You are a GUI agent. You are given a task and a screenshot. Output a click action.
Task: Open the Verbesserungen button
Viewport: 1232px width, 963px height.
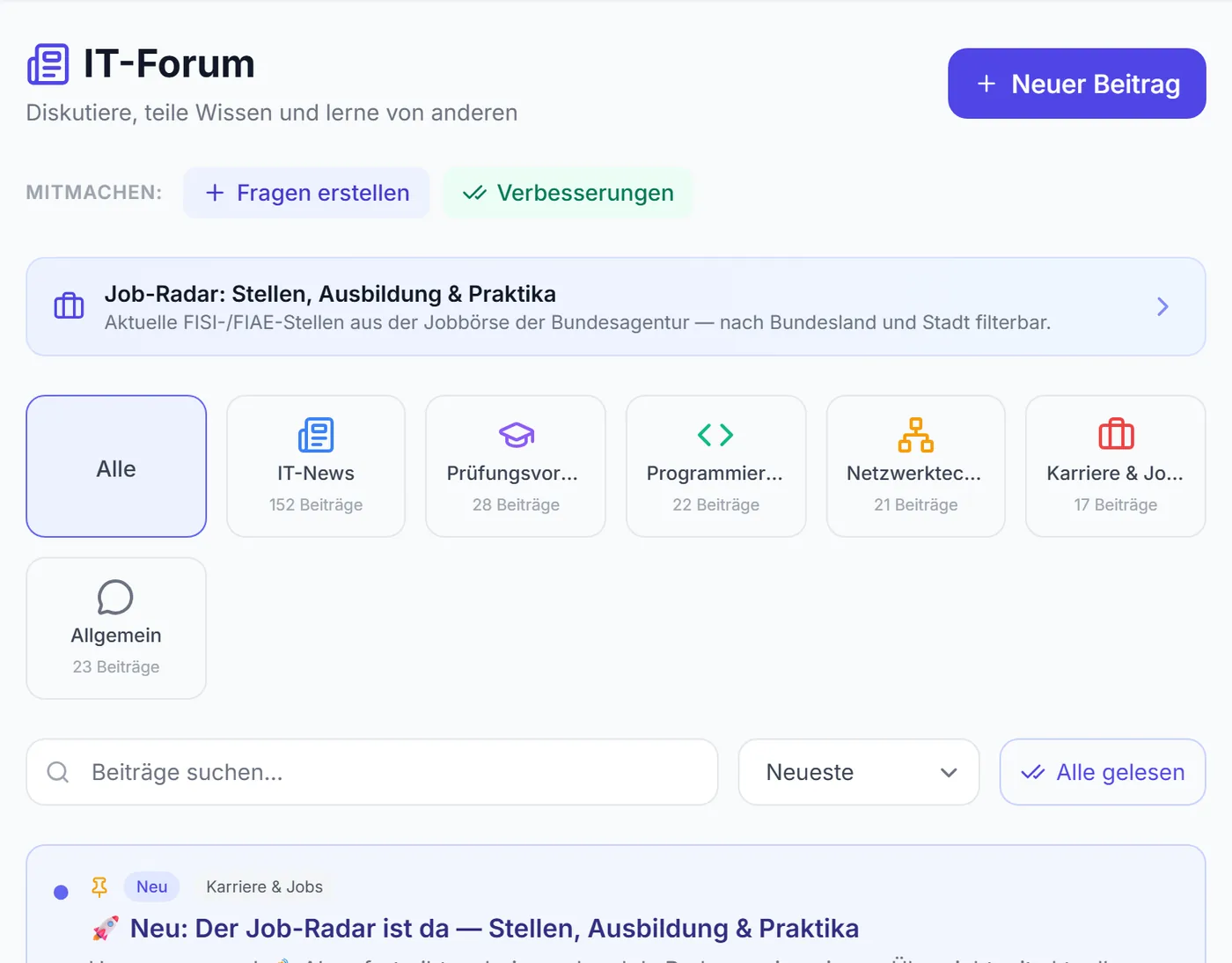(568, 193)
